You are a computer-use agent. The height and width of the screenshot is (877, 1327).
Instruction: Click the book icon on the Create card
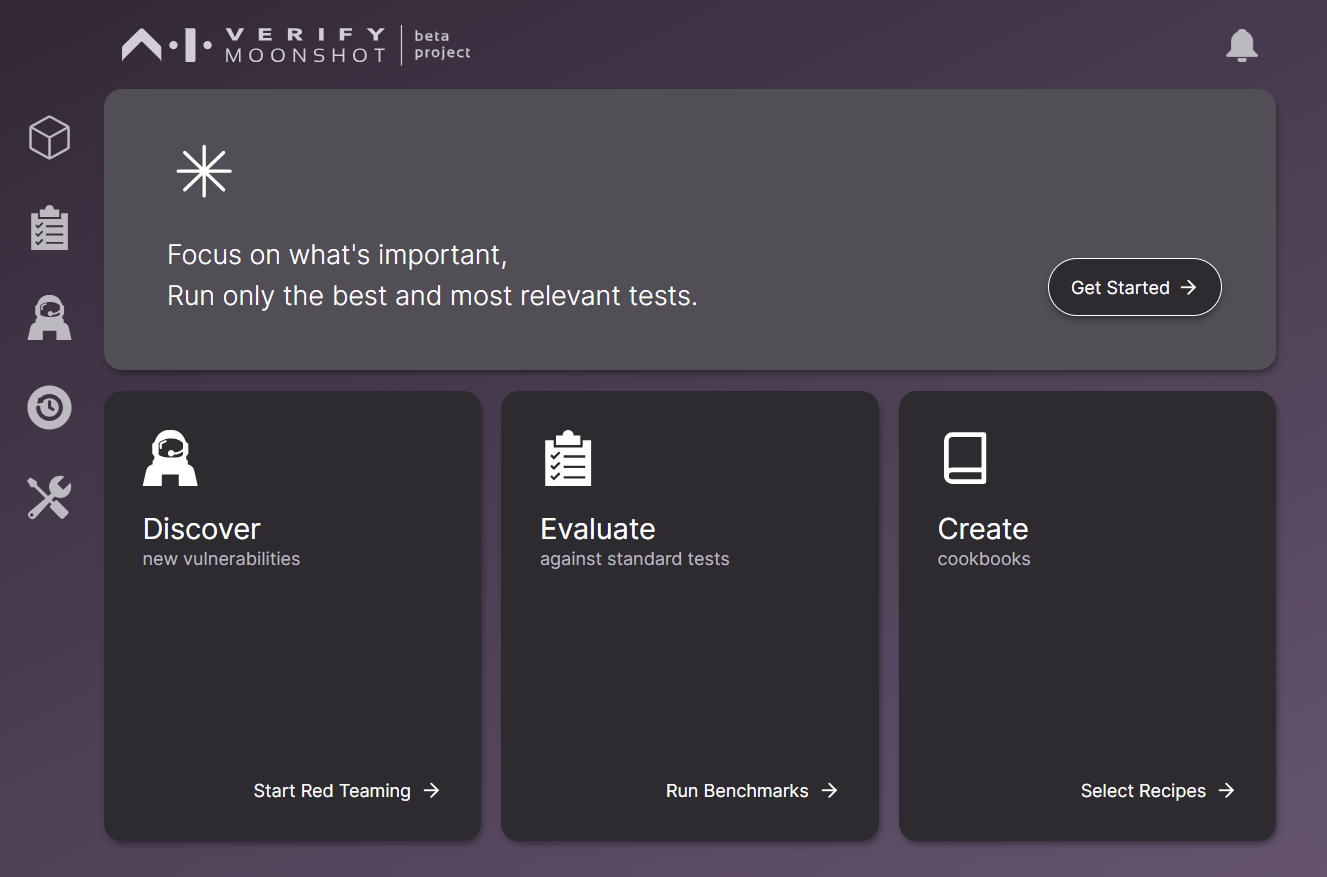coord(965,458)
